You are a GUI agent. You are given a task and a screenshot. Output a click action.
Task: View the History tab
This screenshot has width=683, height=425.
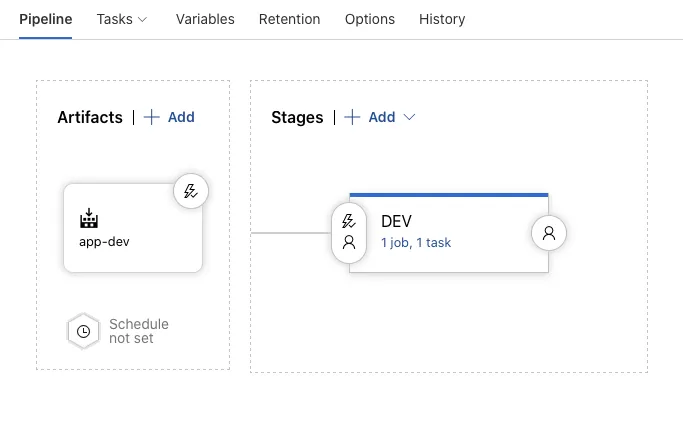(442, 19)
